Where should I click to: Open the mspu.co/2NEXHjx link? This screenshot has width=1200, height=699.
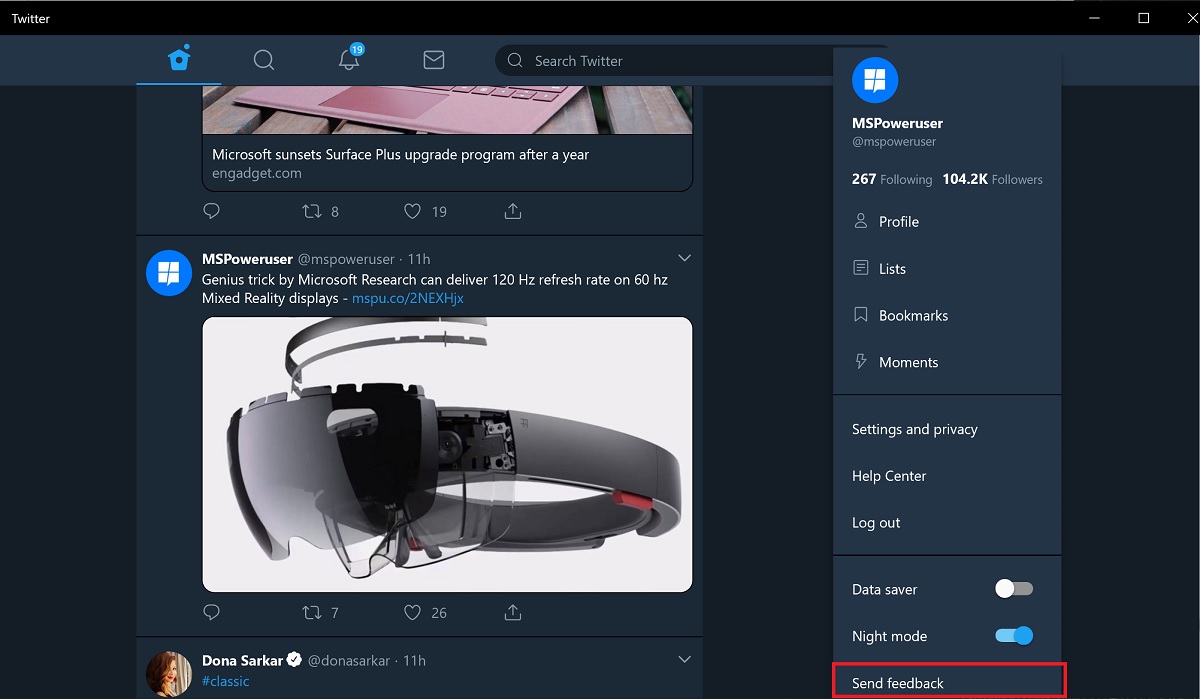[x=408, y=298]
